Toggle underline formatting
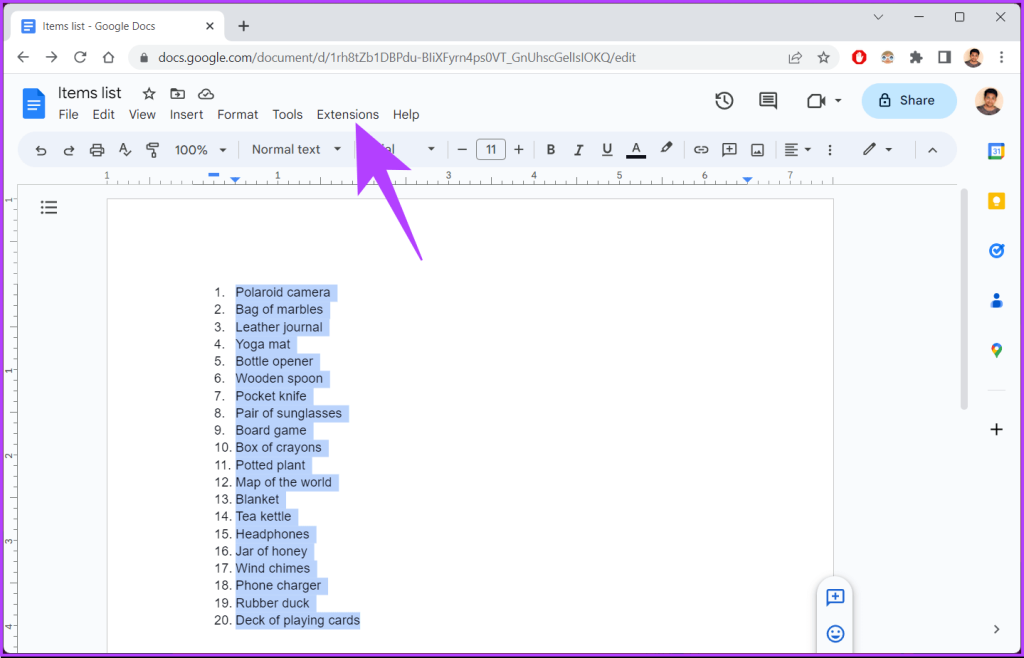1024x658 pixels. tap(607, 149)
